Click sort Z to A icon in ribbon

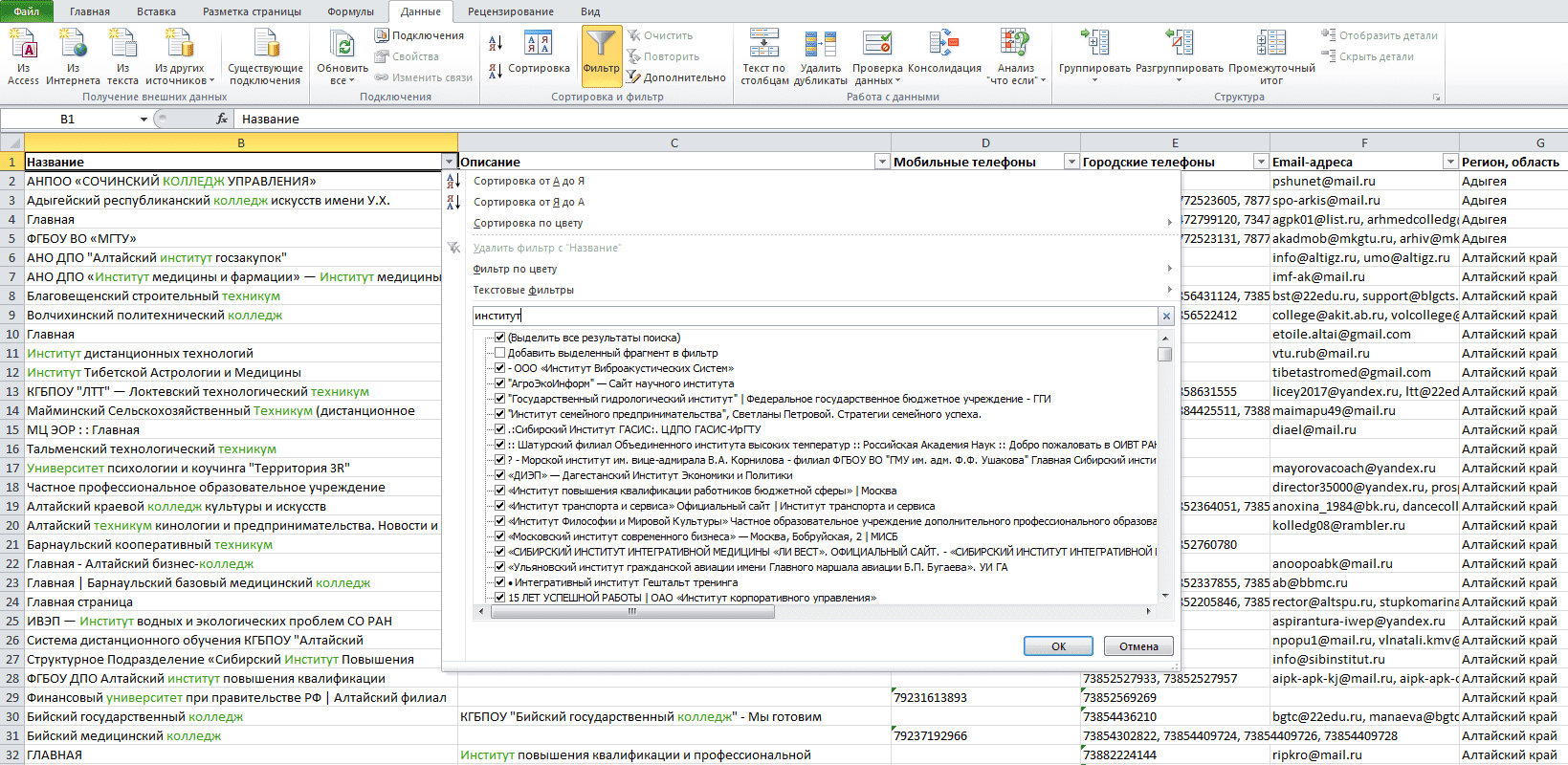[x=496, y=72]
